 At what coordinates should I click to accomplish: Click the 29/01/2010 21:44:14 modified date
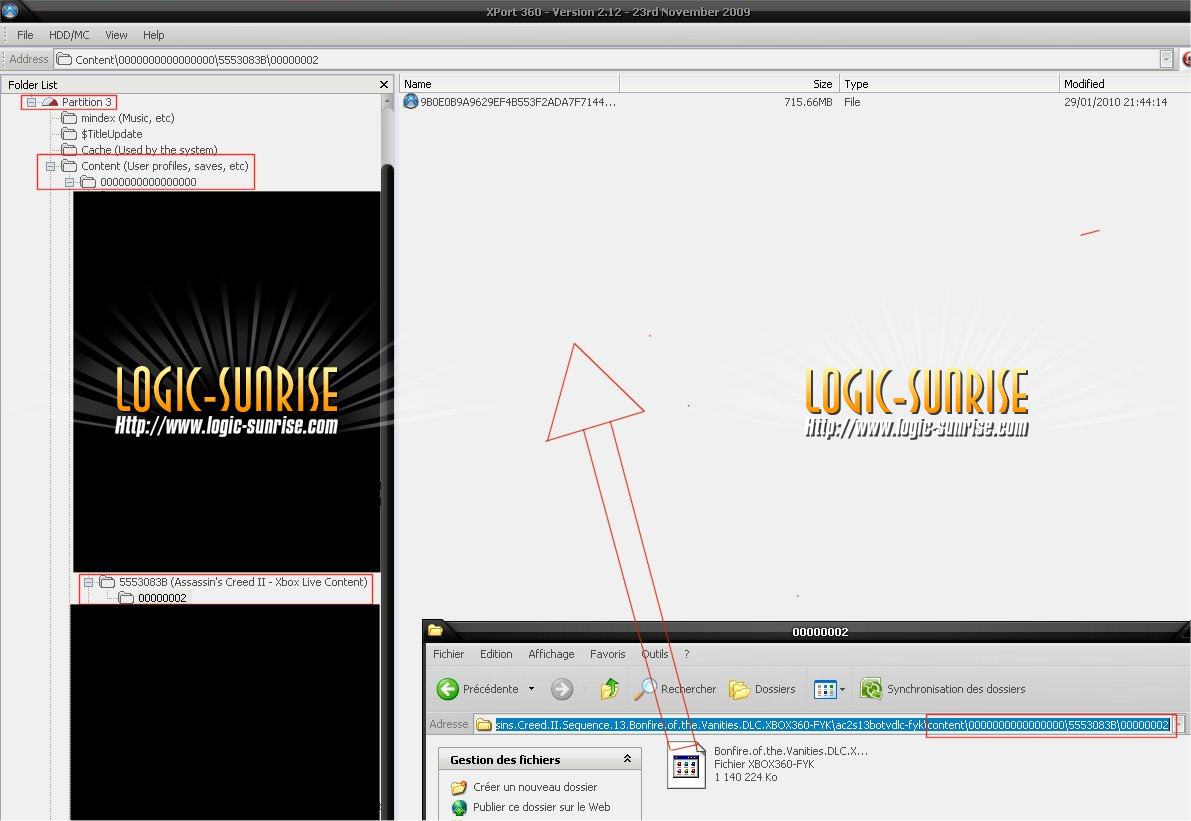1115,102
